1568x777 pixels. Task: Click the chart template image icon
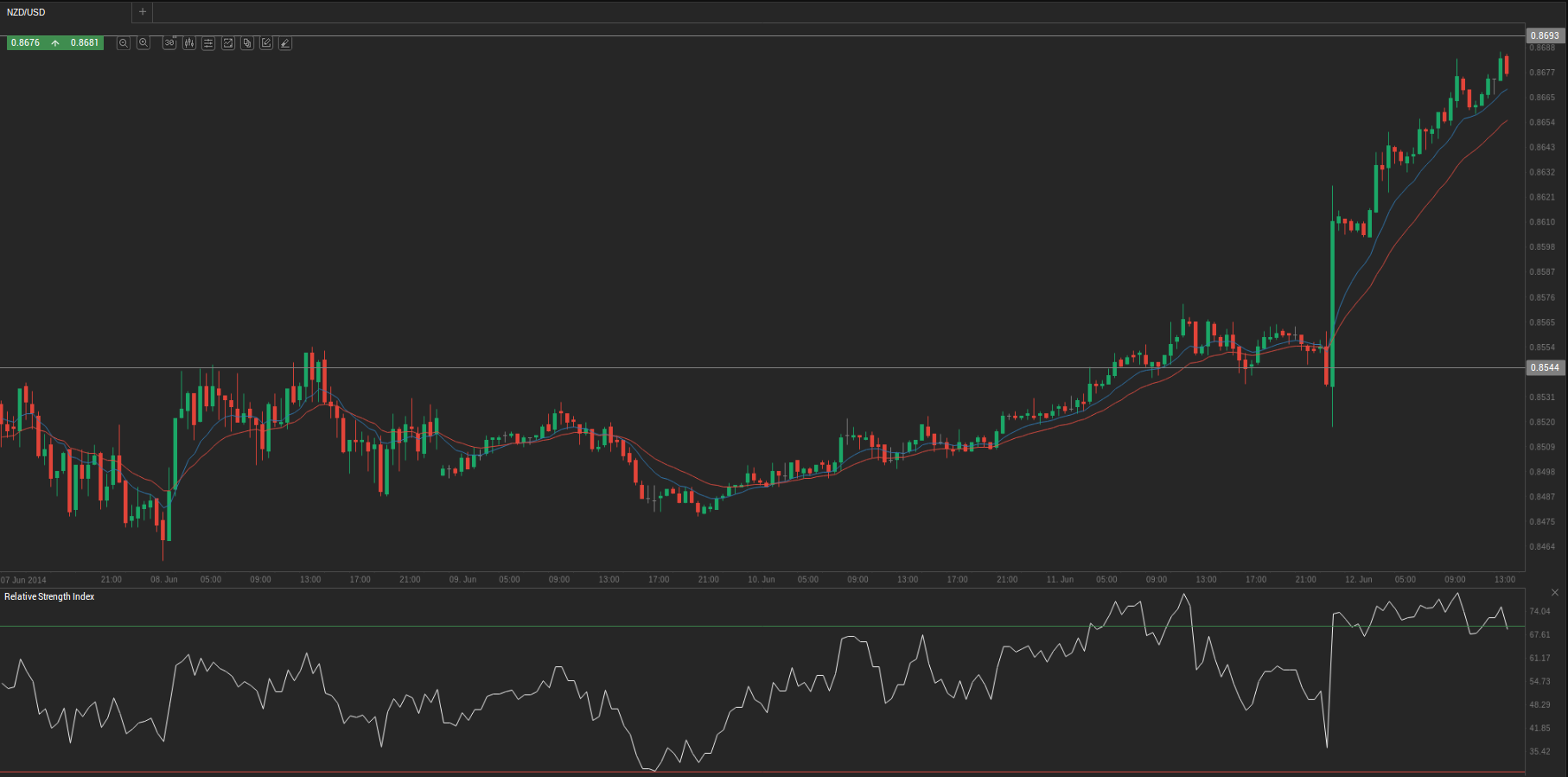pyautogui.click(x=228, y=43)
